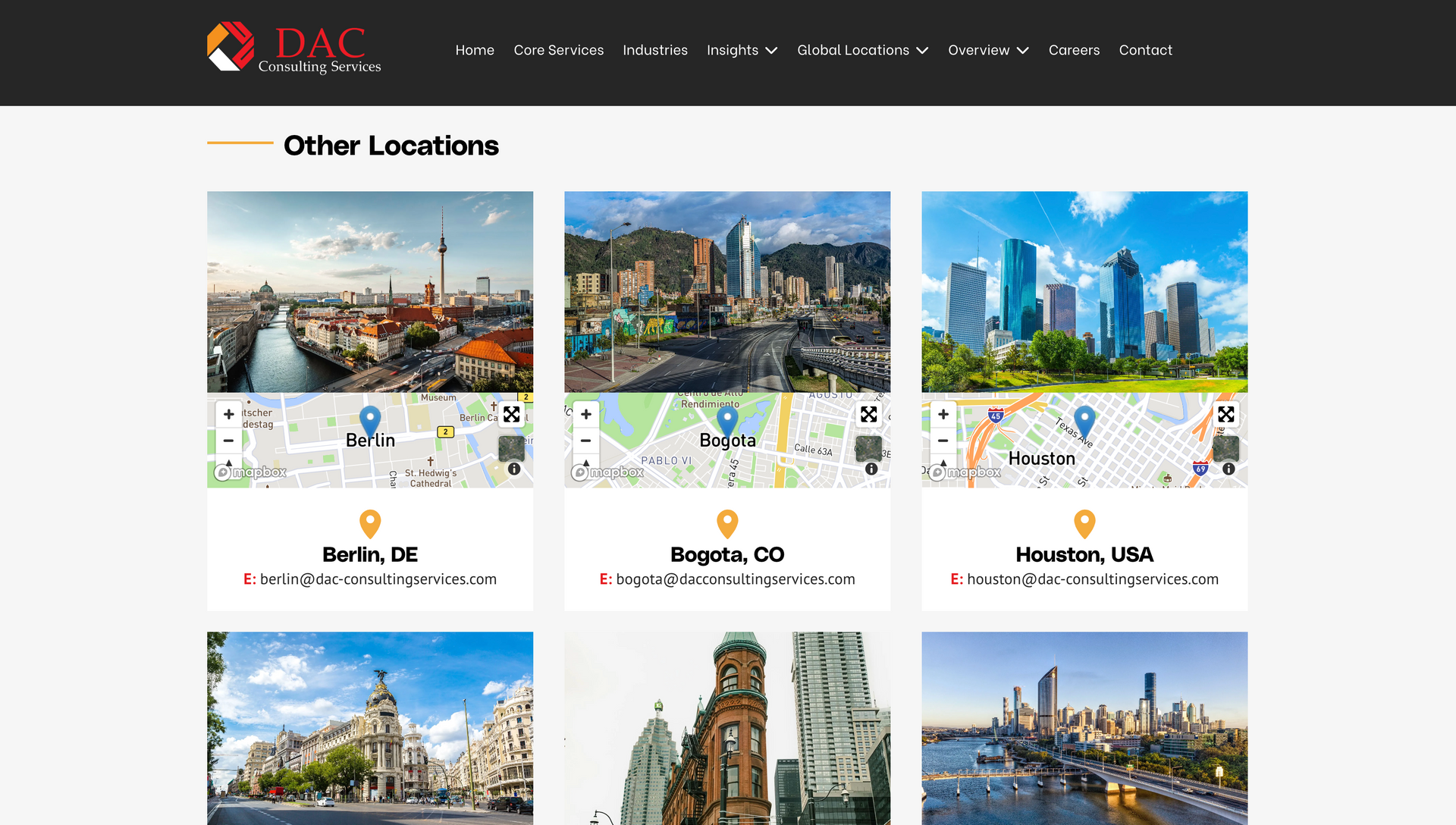Click the Houston office email address link

tap(1092, 579)
